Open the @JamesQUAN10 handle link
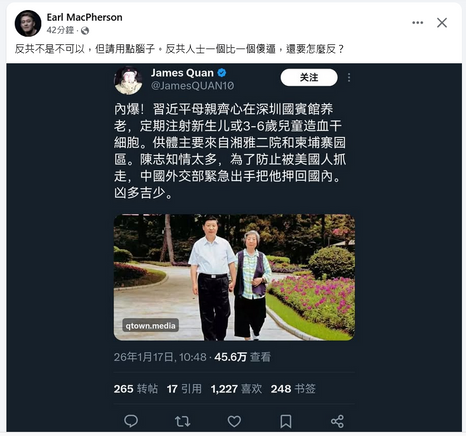Screen dimensions: 466x436 [192, 86]
